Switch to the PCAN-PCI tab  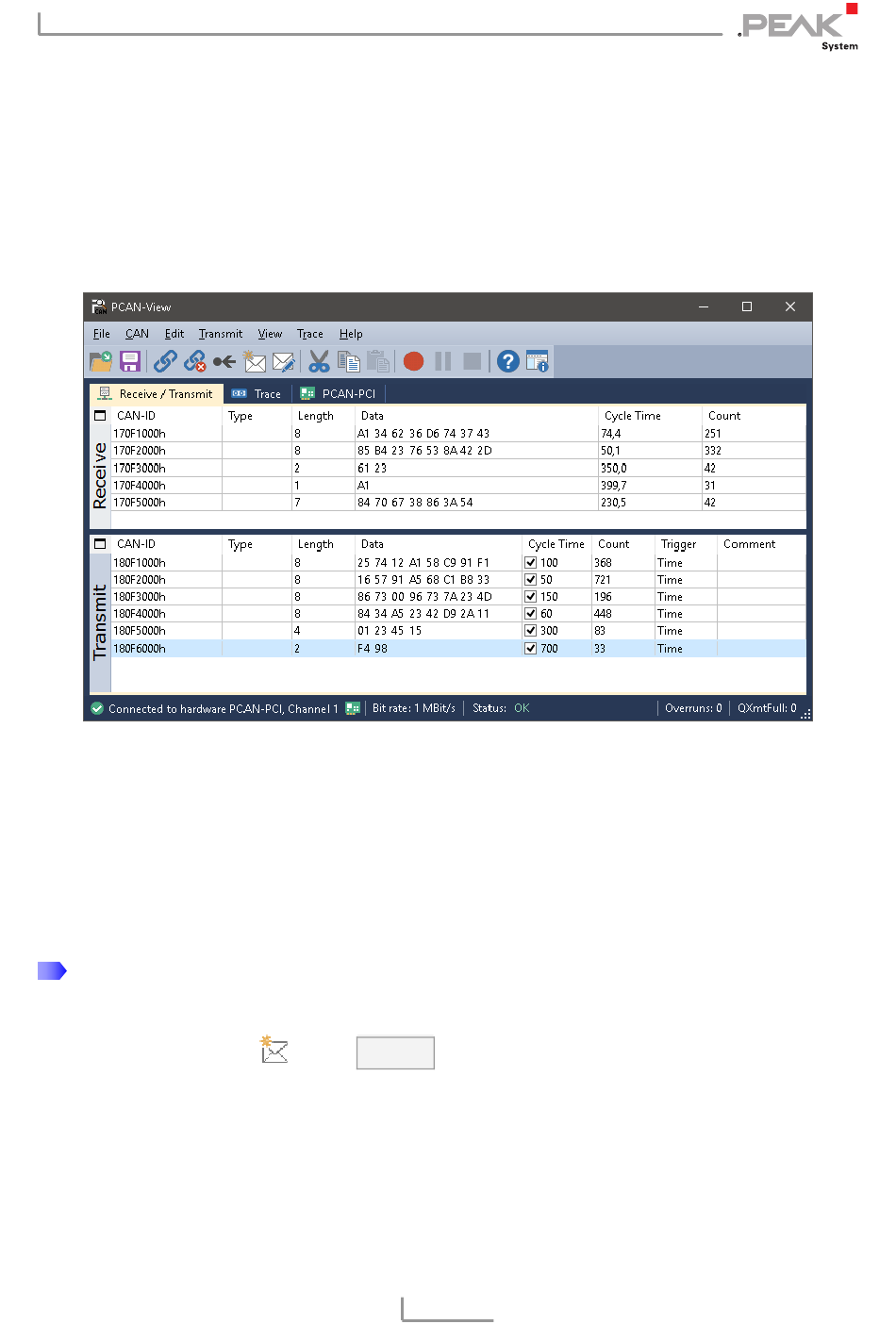click(339, 394)
